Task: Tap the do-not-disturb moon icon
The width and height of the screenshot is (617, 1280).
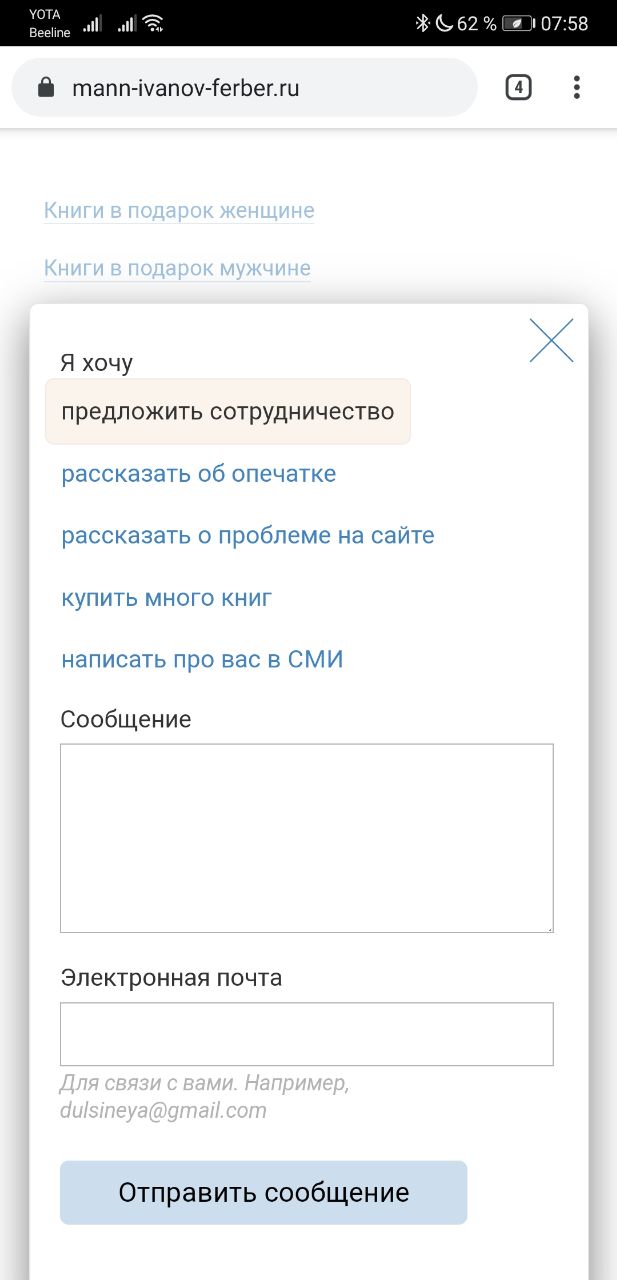Action: (x=444, y=23)
